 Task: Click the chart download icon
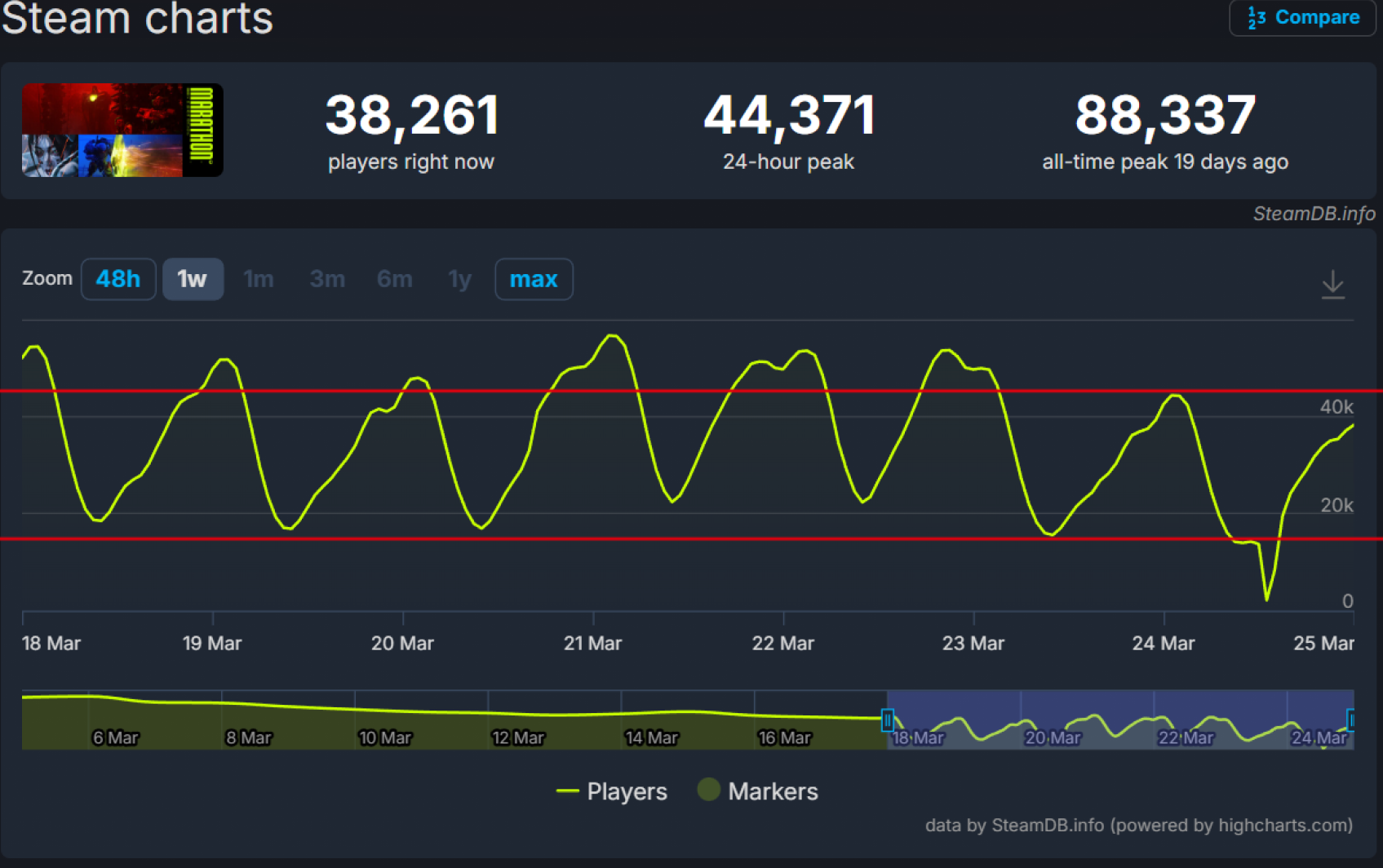click(x=1332, y=284)
